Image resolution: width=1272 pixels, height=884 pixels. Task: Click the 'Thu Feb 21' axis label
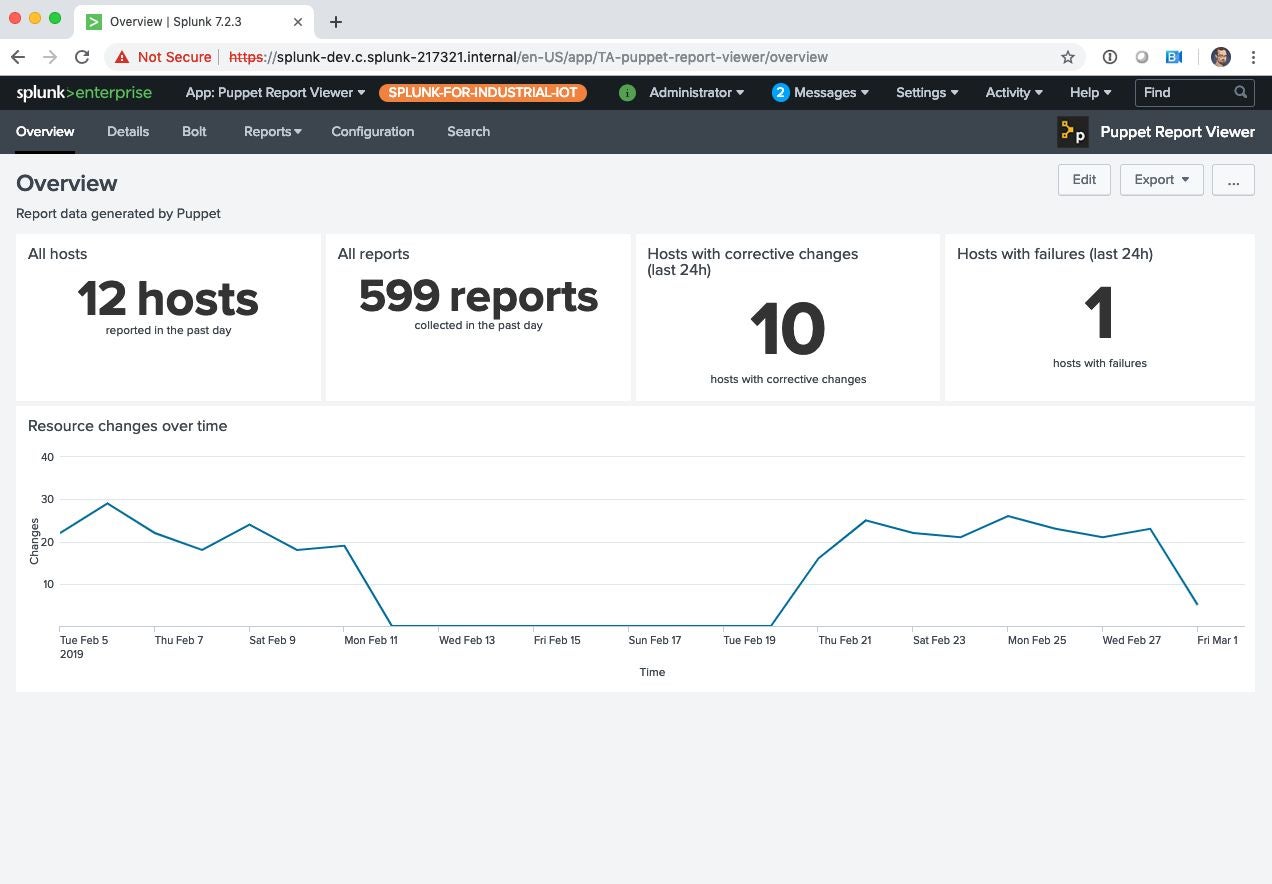tap(845, 640)
